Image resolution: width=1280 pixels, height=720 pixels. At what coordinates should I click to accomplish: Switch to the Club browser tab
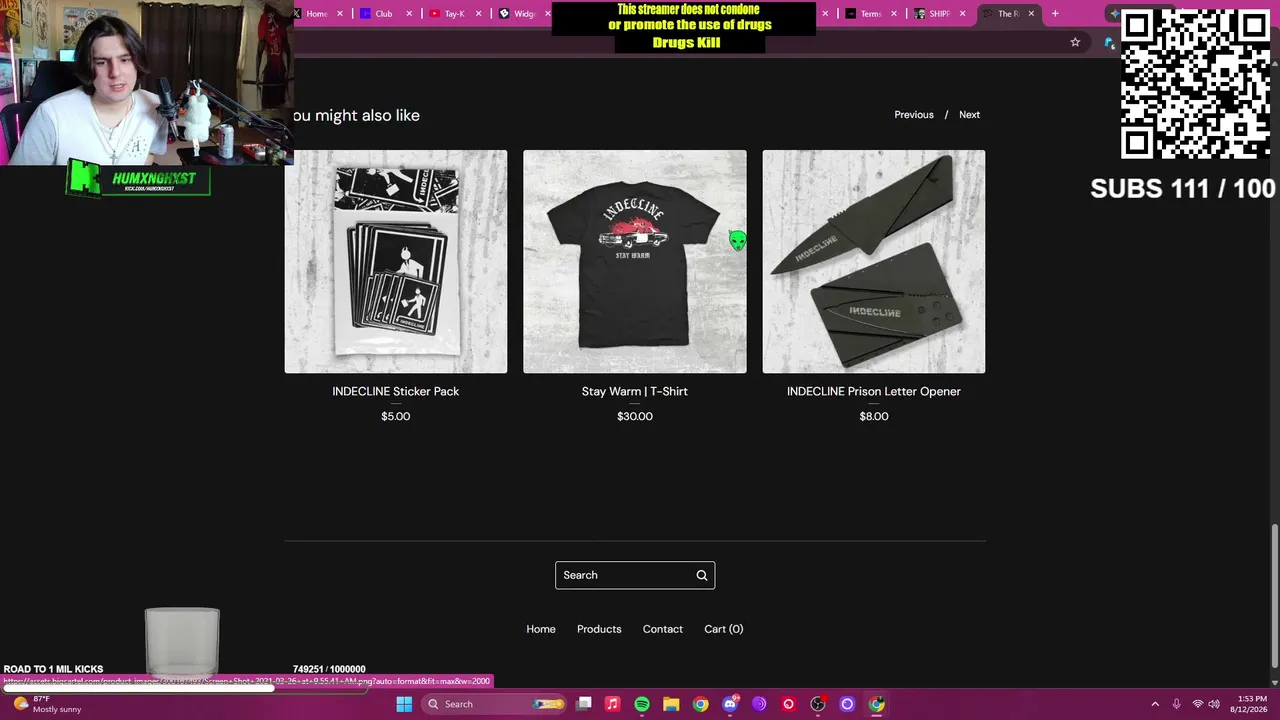point(385,14)
